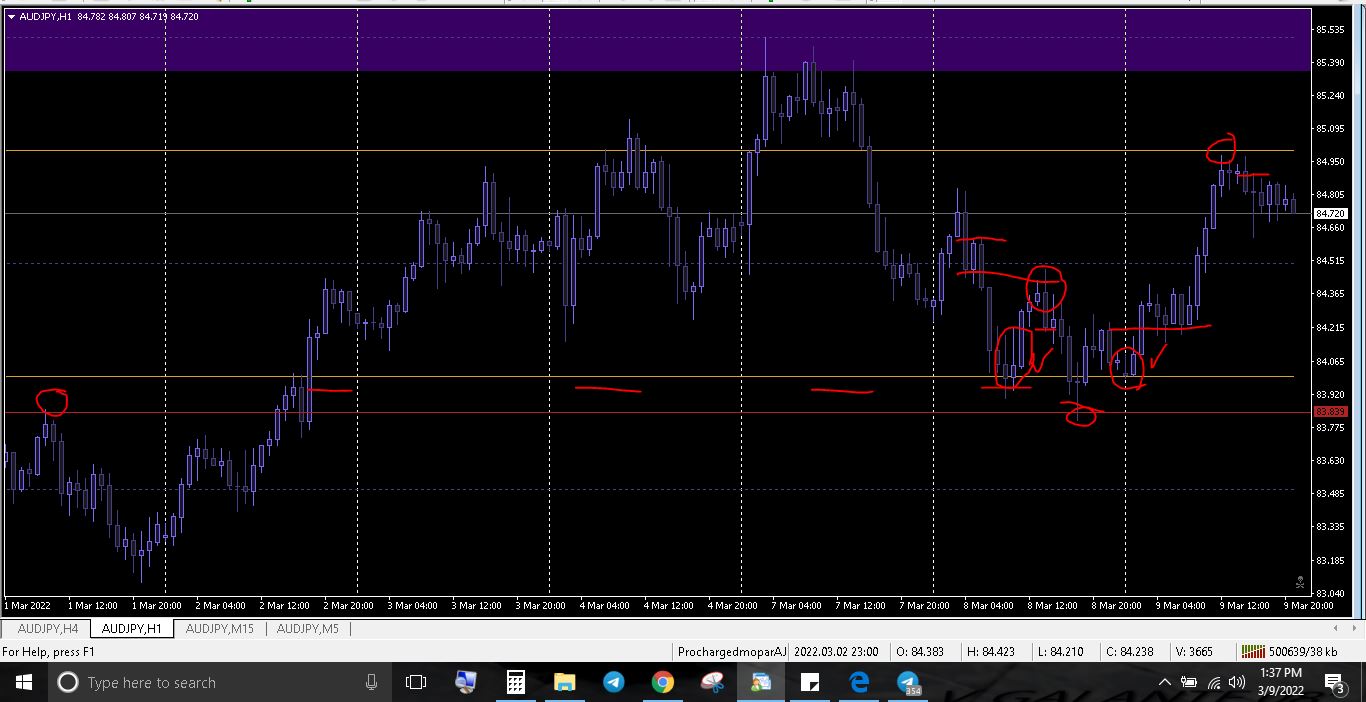Open Sticky Notes on the taskbar
The height and width of the screenshot is (702, 1366).
click(810, 682)
